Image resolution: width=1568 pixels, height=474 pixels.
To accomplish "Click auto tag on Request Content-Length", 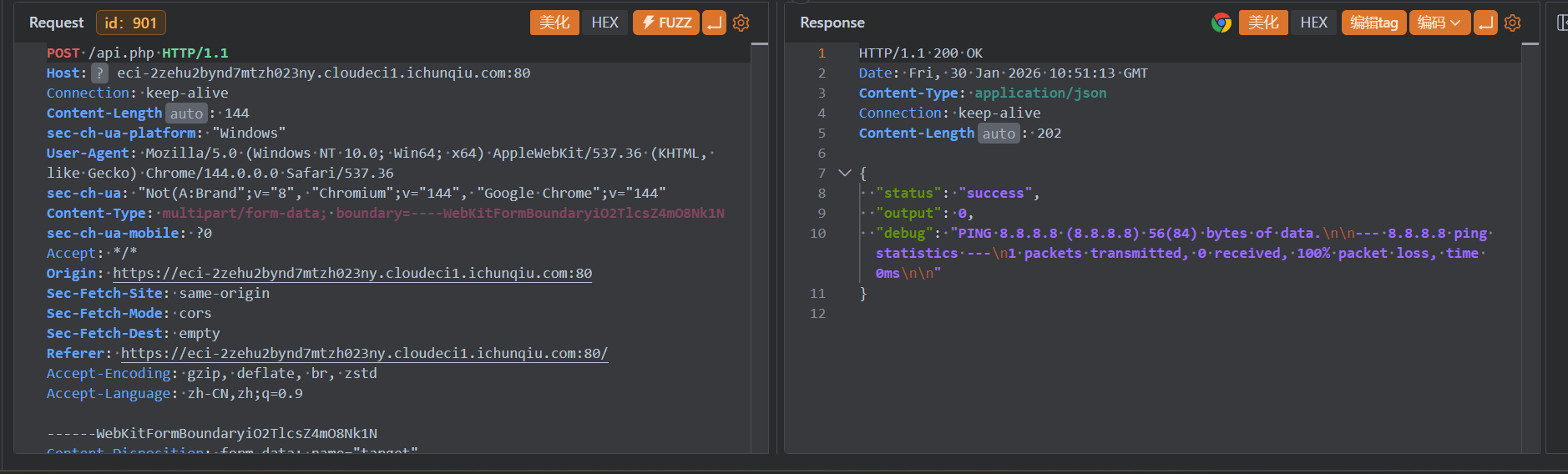I will (186, 113).
